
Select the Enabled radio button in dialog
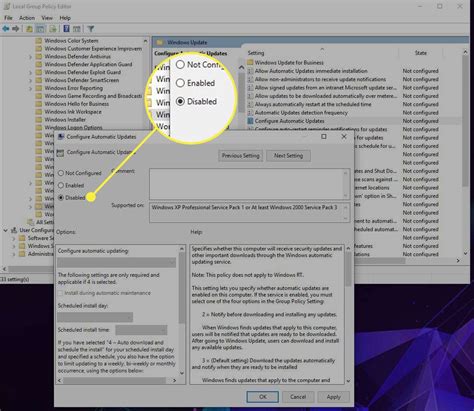click(x=61, y=185)
